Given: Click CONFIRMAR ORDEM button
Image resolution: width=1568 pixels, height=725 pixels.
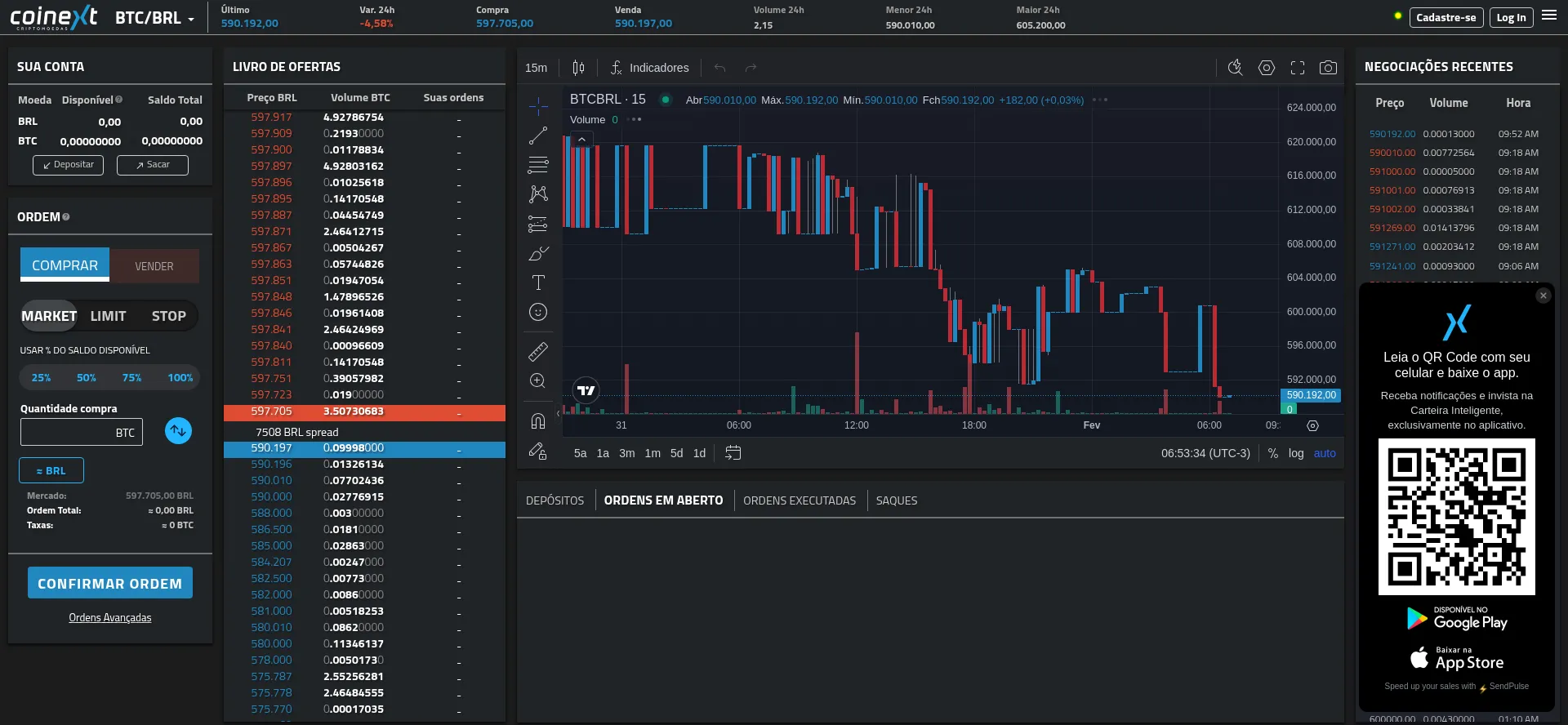Looking at the screenshot, I should coord(110,583).
